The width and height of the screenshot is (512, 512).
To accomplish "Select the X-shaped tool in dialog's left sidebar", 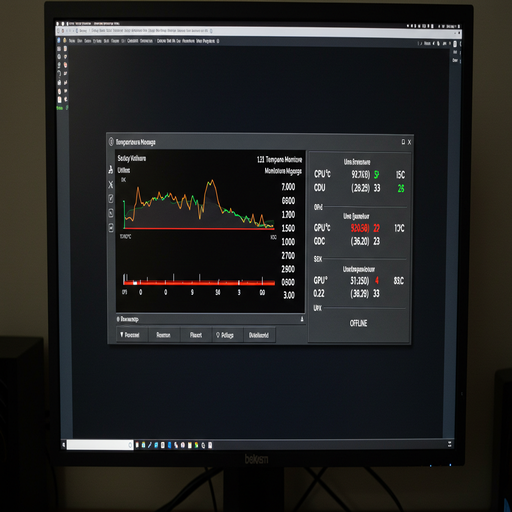I will (x=111, y=184).
